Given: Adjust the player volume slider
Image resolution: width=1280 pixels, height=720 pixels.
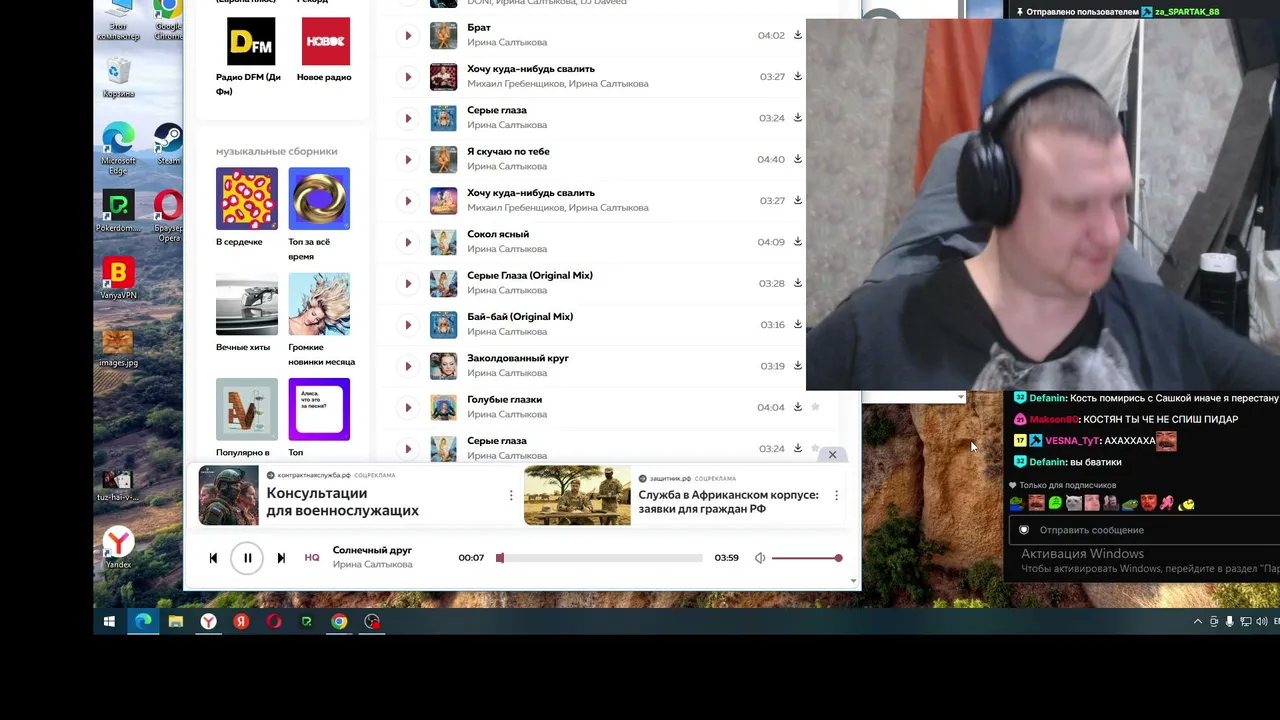Looking at the screenshot, I should coord(806,558).
